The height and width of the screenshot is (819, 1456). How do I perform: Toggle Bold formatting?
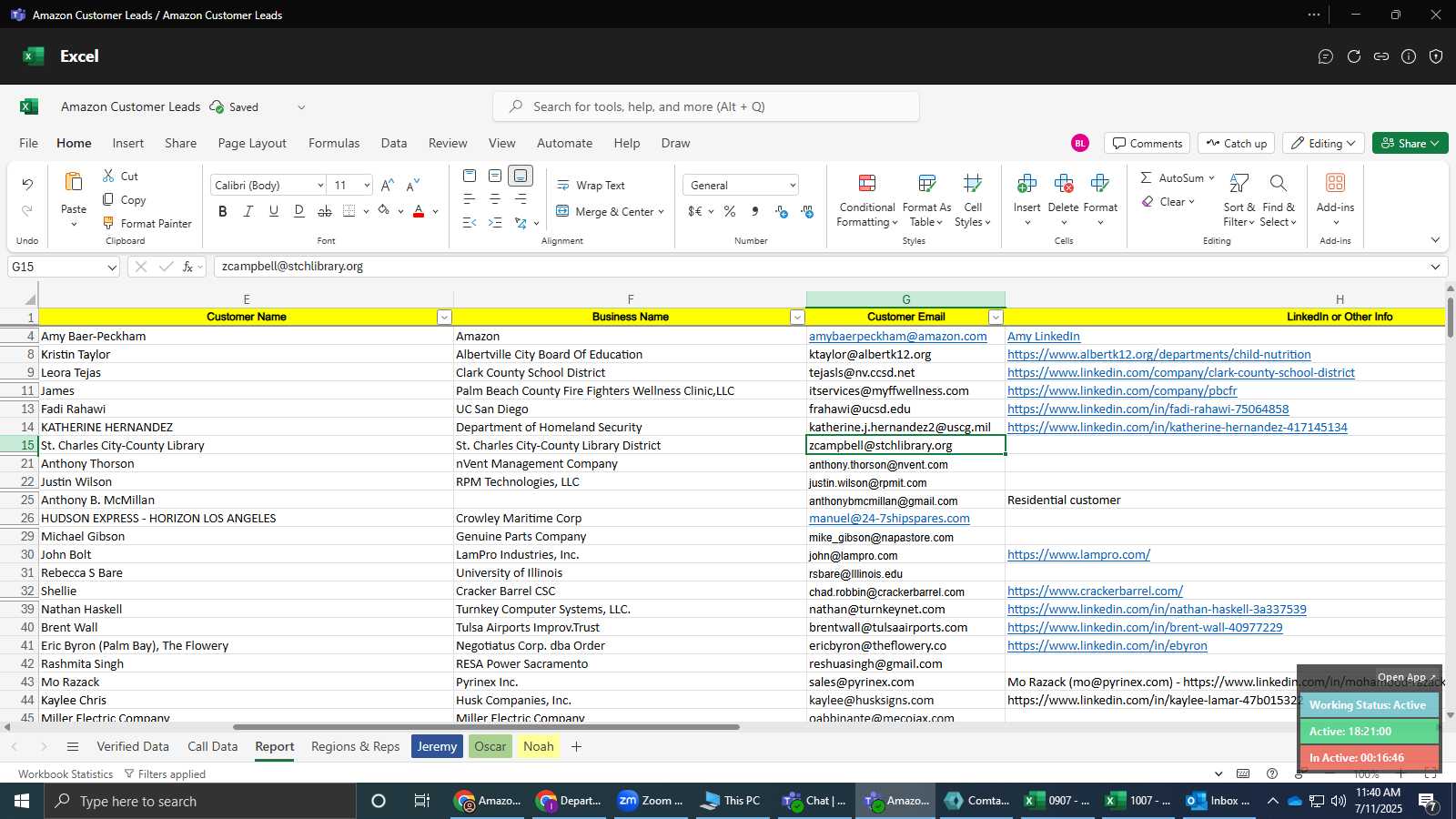223,211
